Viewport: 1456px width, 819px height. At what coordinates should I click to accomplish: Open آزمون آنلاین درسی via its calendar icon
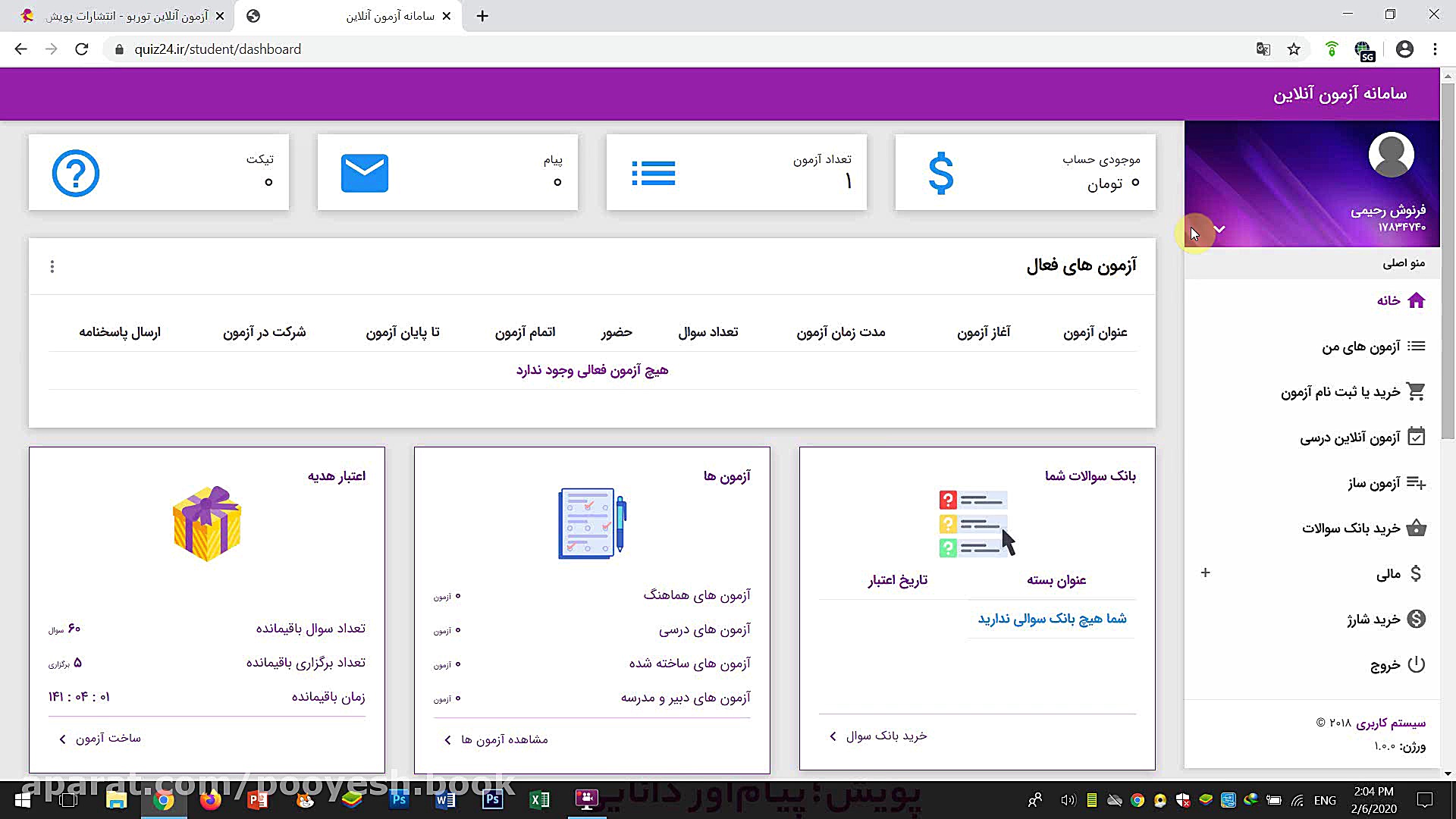click(x=1417, y=437)
